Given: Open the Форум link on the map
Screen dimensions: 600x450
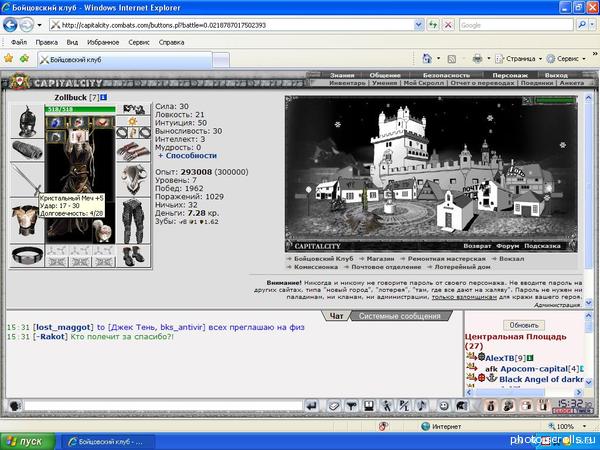Looking at the screenshot, I should pyautogui.click(x=507, y=246).
